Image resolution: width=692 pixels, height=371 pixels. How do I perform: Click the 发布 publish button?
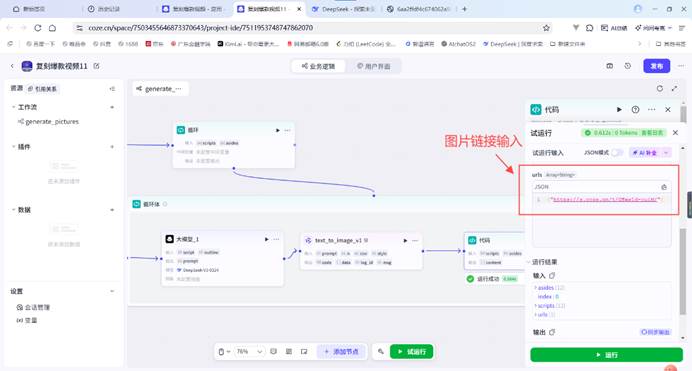coord(657,66)
